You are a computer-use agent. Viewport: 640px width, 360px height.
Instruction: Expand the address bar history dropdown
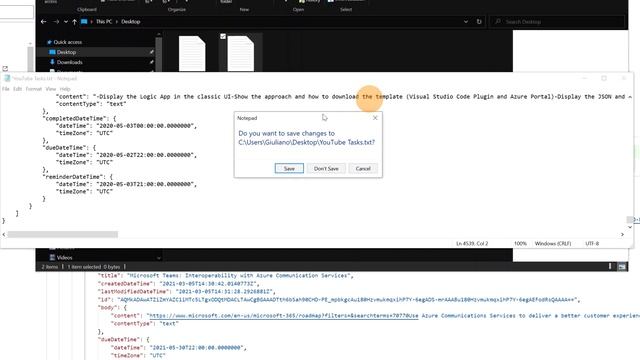coord(466,22)
